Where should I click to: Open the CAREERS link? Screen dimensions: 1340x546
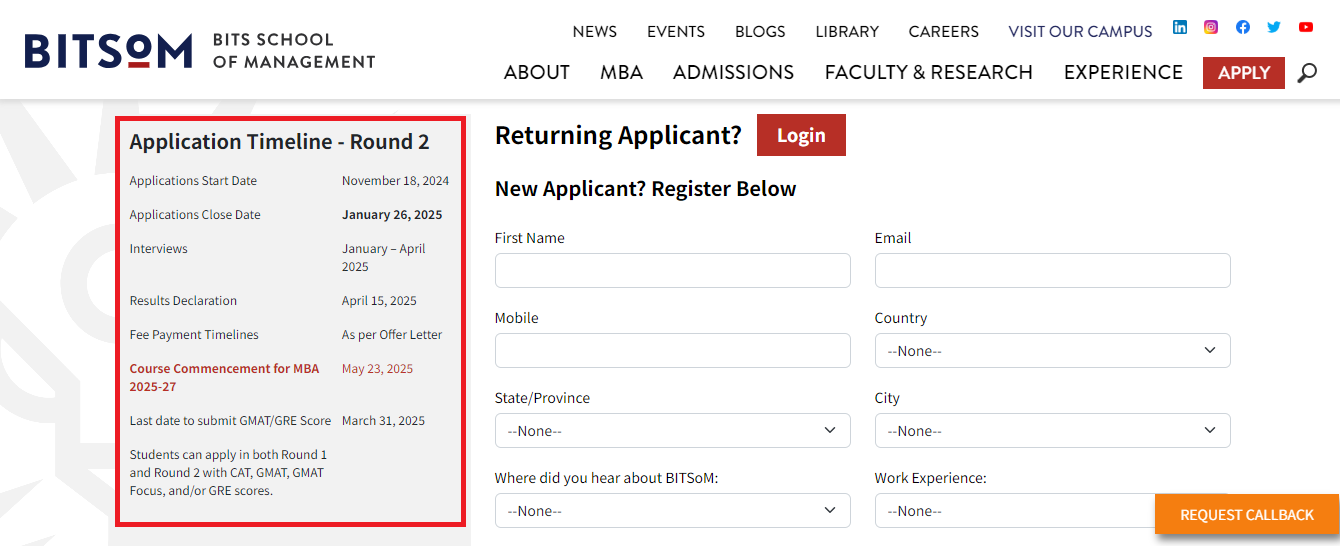click(x=944, y=31)
